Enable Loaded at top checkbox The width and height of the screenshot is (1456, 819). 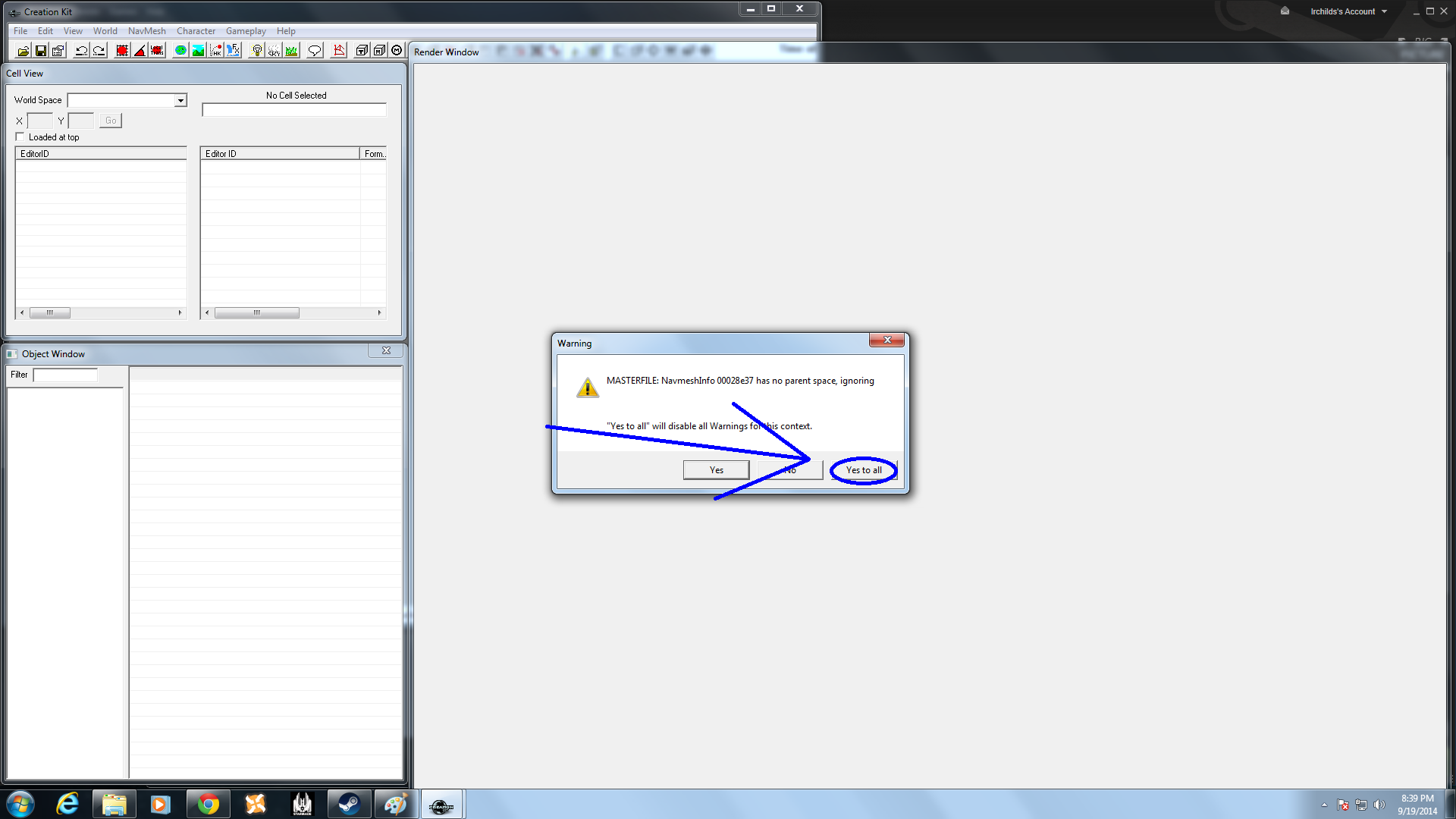click(20, 137)
